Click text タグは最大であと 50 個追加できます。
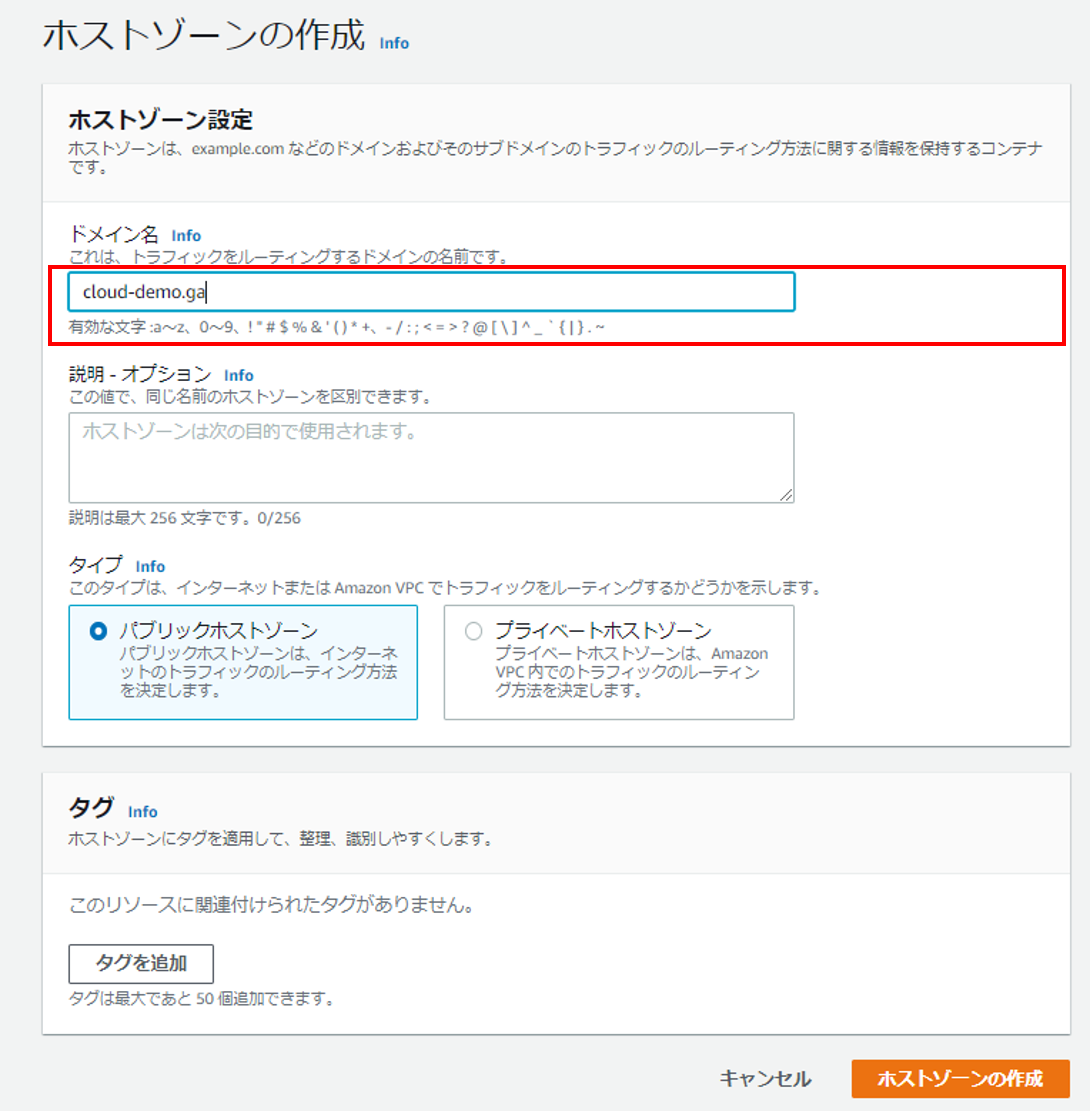The width and height of the screenshot is (1090, 1111). 201,998
